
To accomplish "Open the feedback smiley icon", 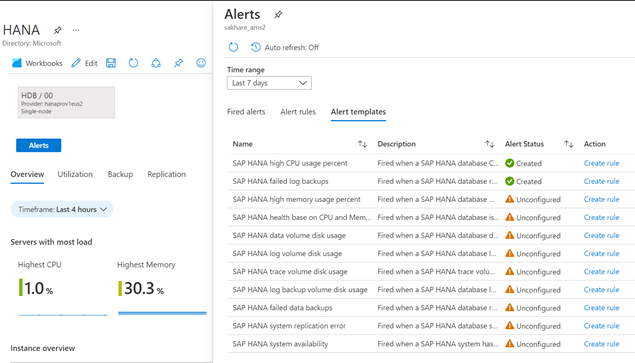I will click(x=201, y=63).
